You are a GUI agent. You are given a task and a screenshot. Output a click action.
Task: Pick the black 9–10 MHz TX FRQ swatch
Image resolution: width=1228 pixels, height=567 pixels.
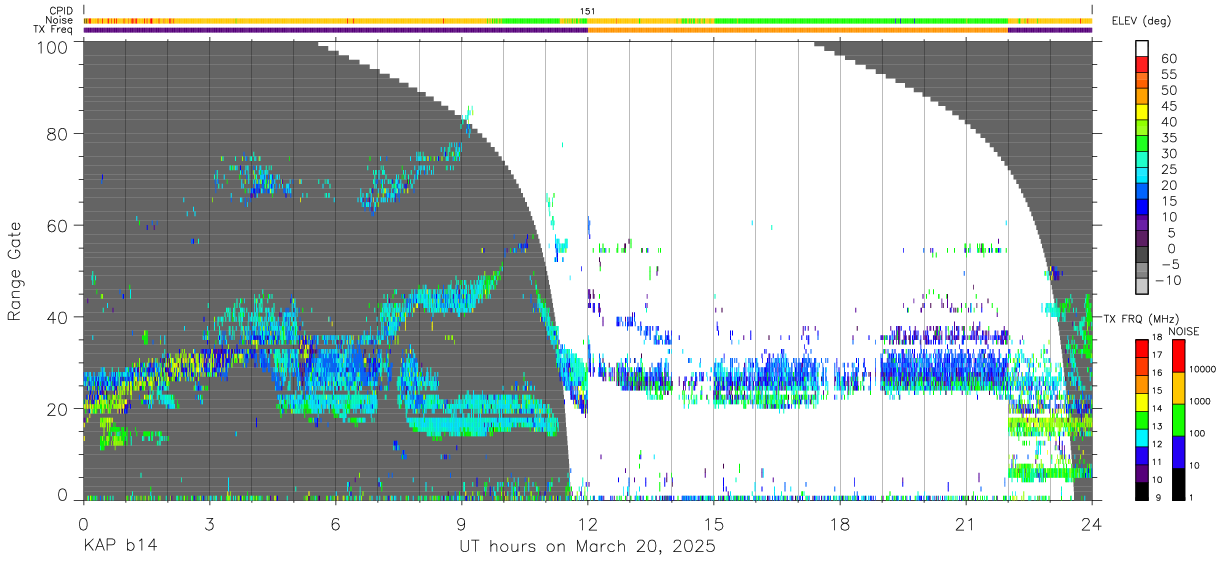coord(1142,489)
